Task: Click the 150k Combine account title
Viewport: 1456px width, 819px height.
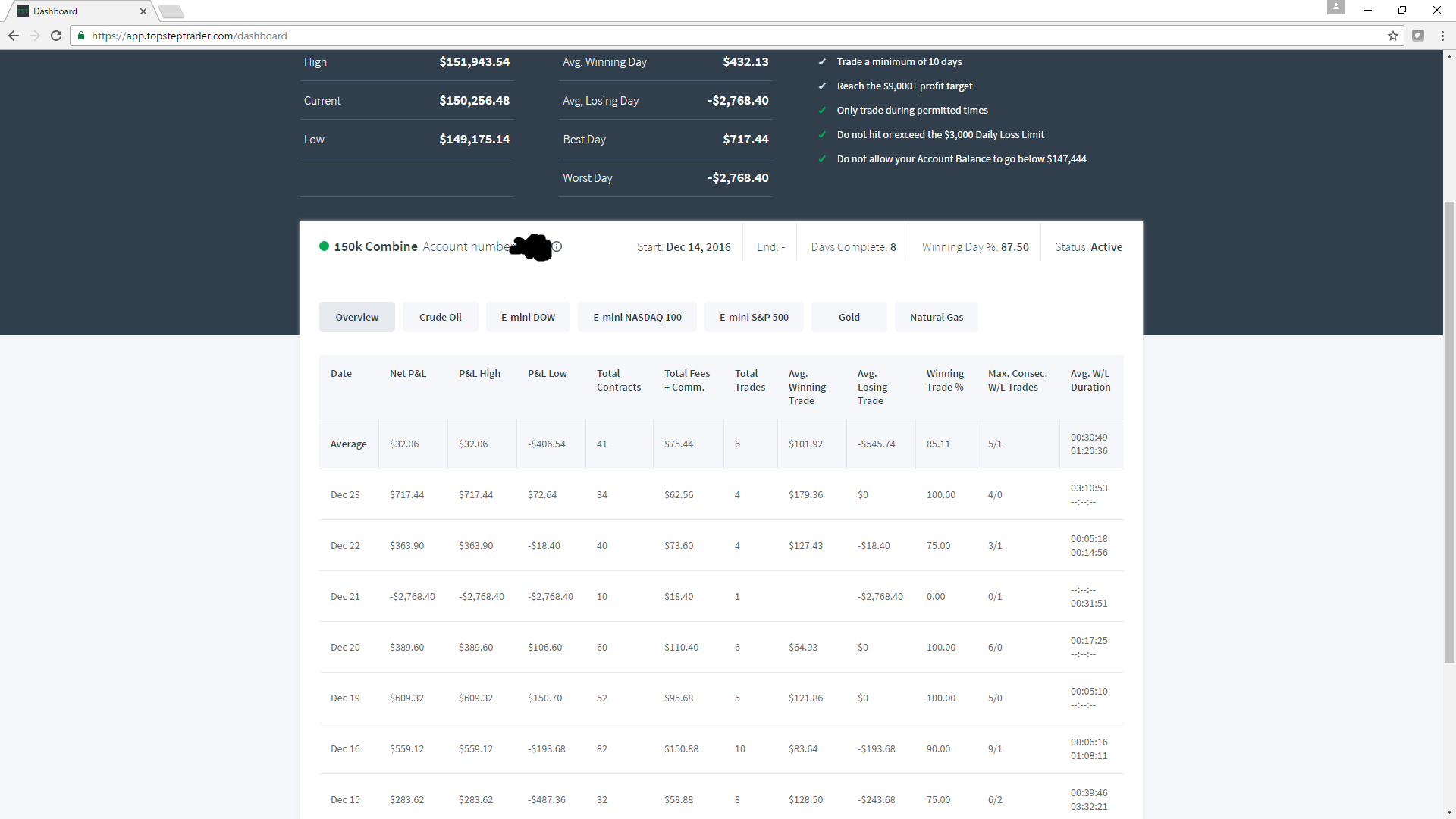Action: (376, 246)
